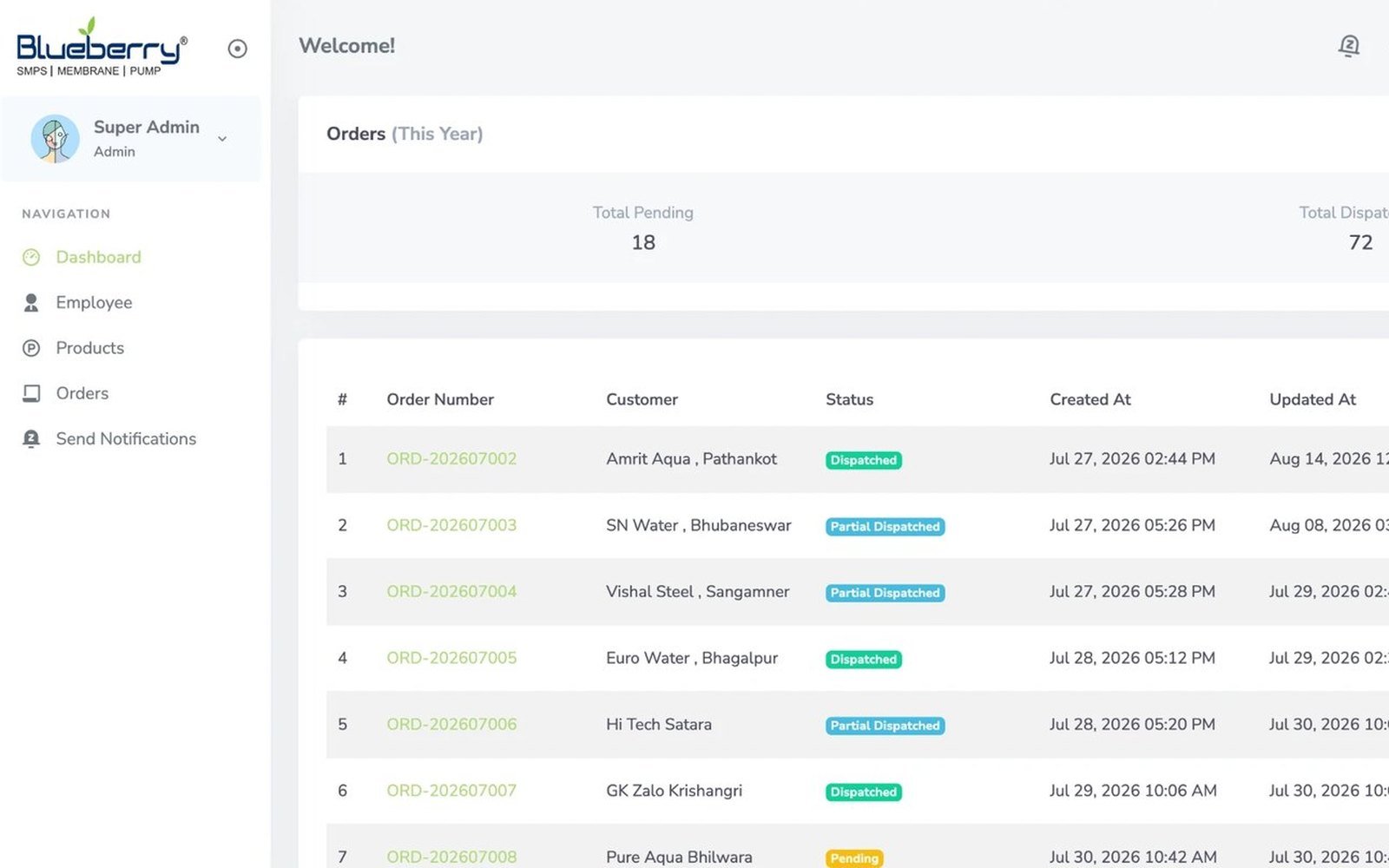Toggle the sidebar collapse circle icon
This screenshot has height=868, width=1389.
tap(237, 49)
